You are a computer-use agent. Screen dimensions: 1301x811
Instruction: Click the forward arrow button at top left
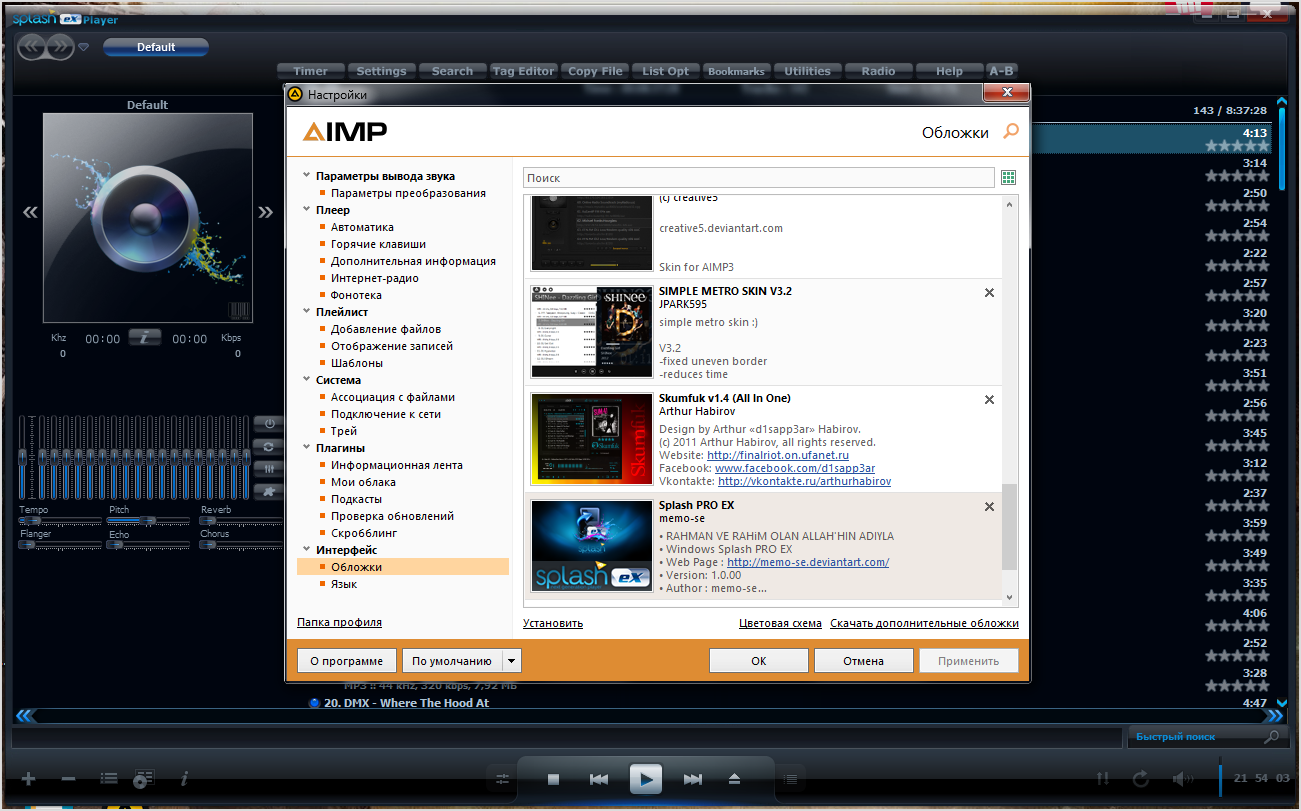[x=59, y=46]
